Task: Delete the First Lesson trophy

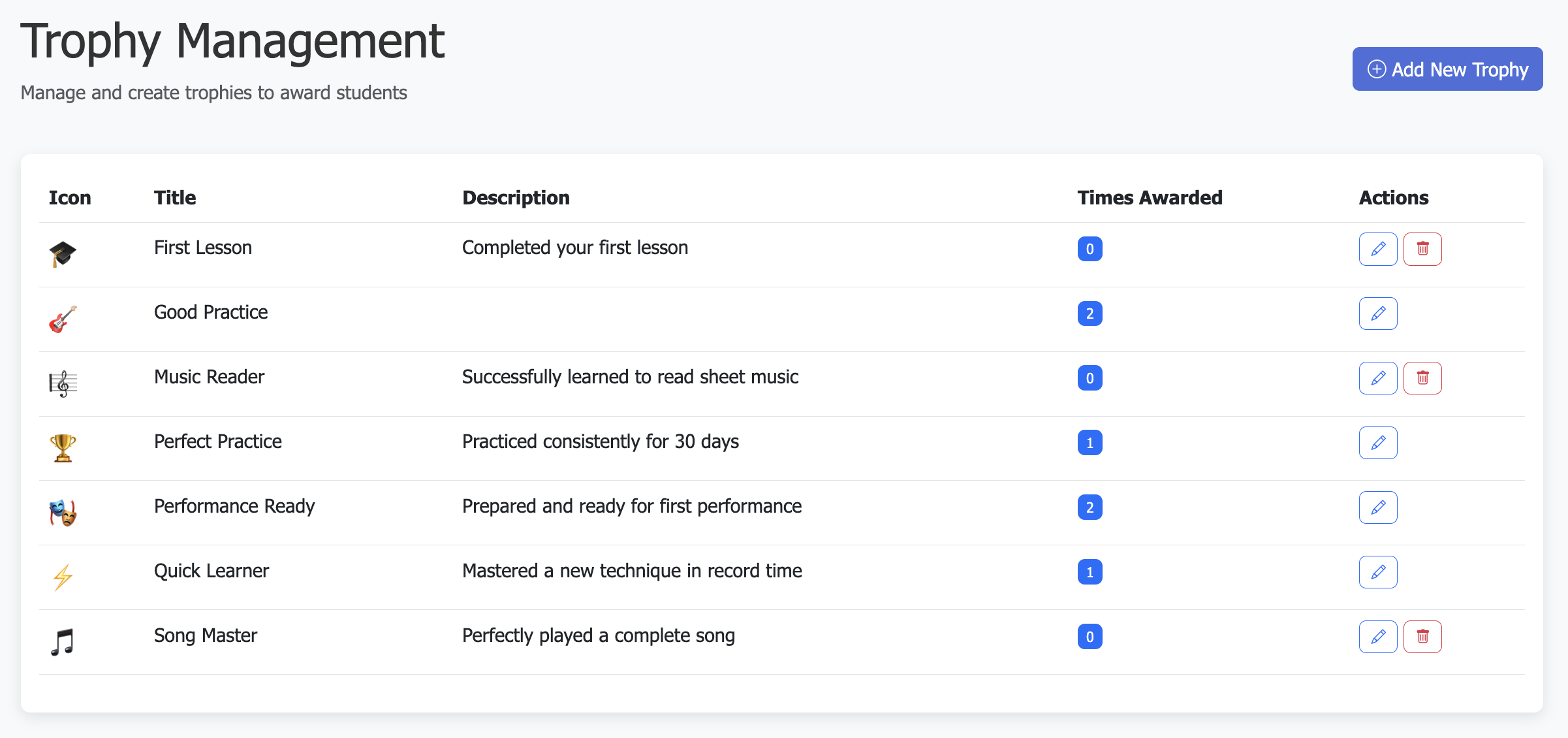Action: click(1422, 249)
